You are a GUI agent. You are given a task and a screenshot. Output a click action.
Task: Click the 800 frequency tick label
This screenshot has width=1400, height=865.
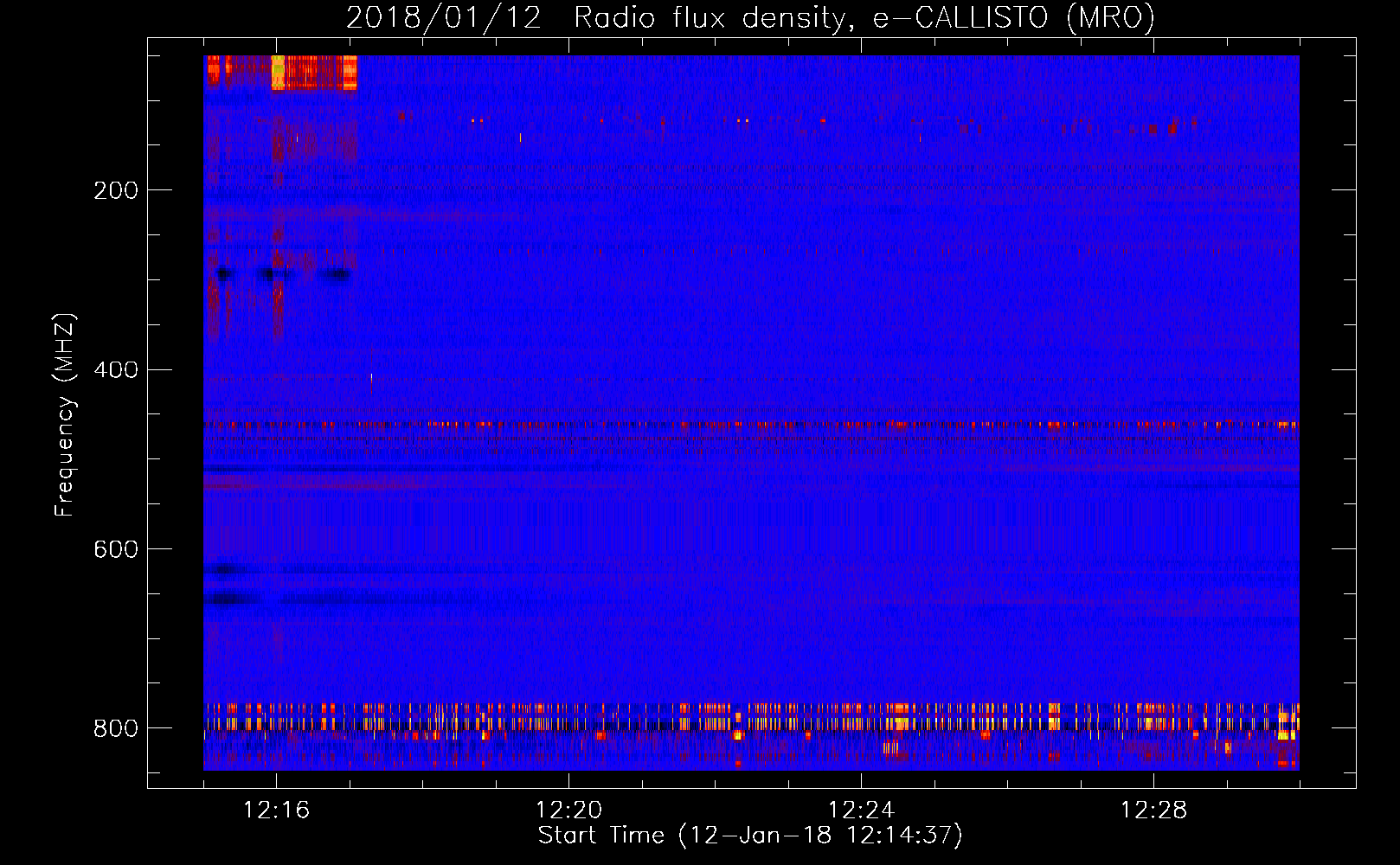coord(116,729)
